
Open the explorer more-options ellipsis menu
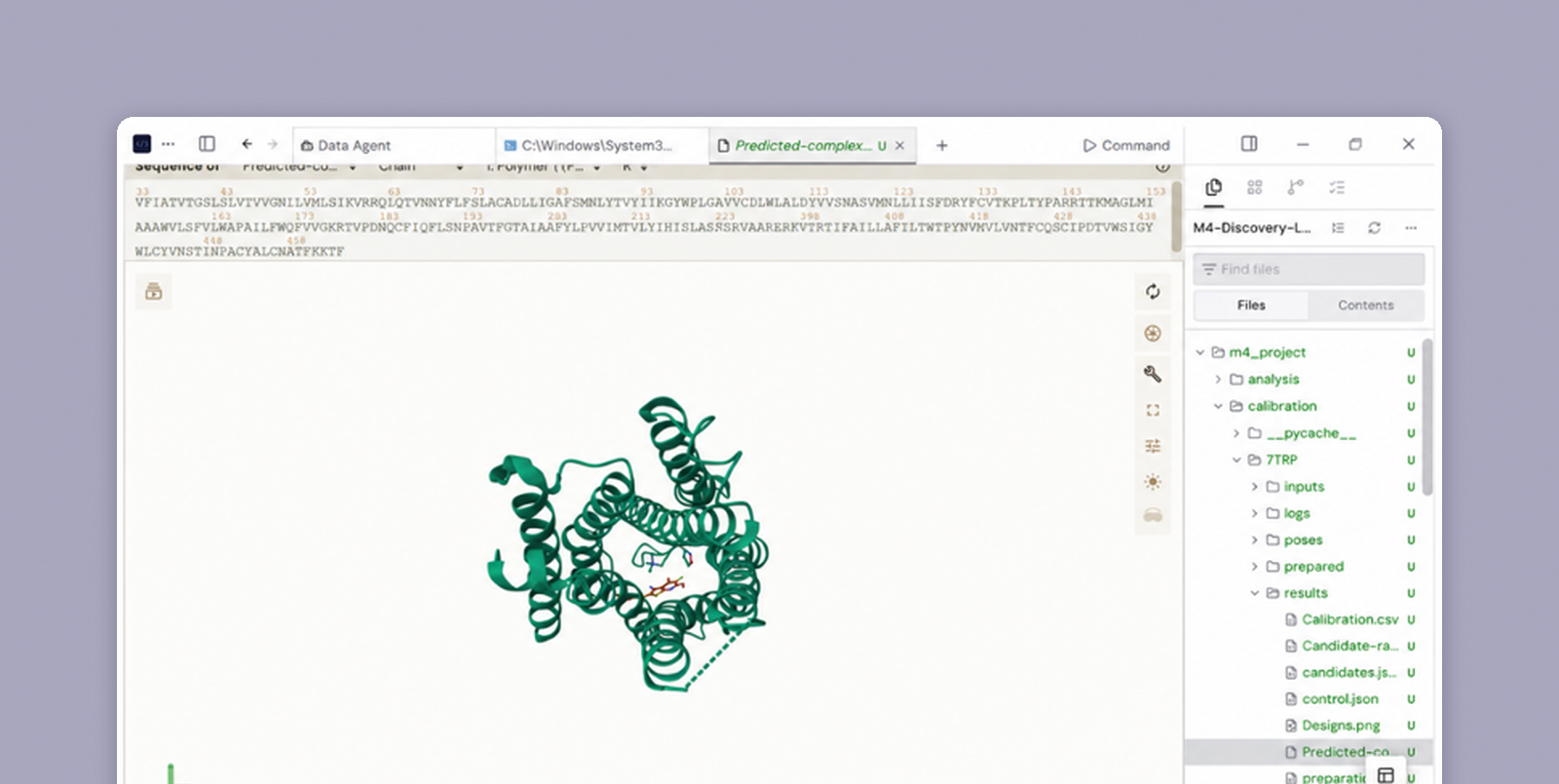(x=1411, y=228)
